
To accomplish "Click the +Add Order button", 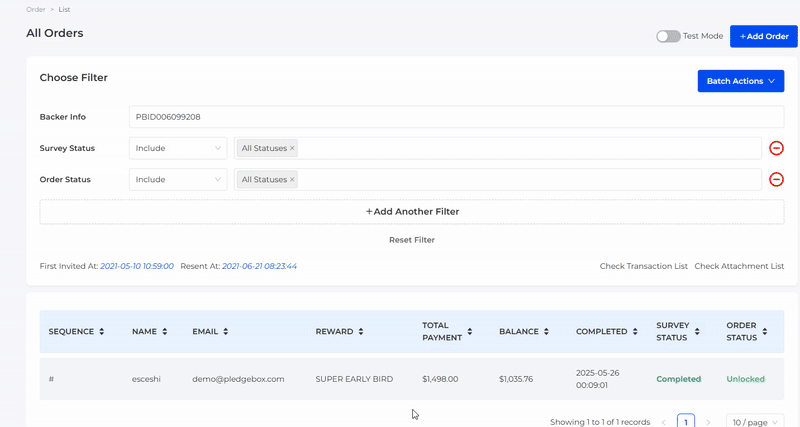I will tap(763, 36).
